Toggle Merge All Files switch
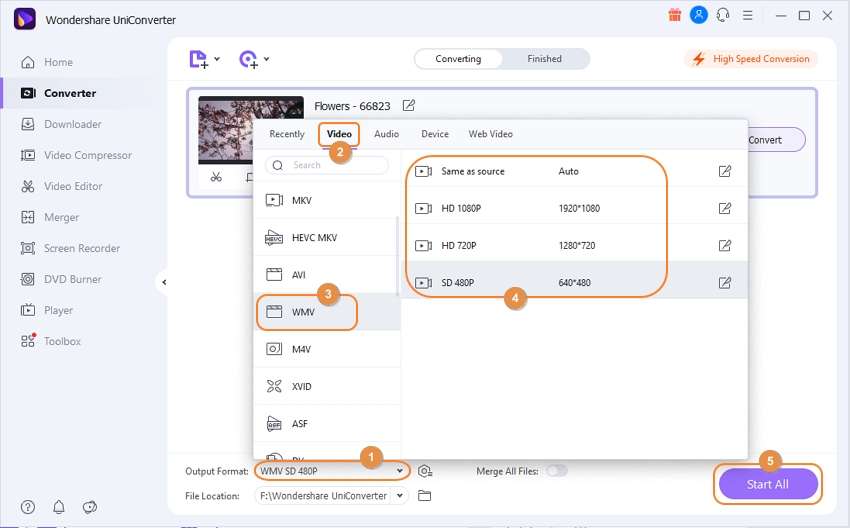 [x=557, y=471]
